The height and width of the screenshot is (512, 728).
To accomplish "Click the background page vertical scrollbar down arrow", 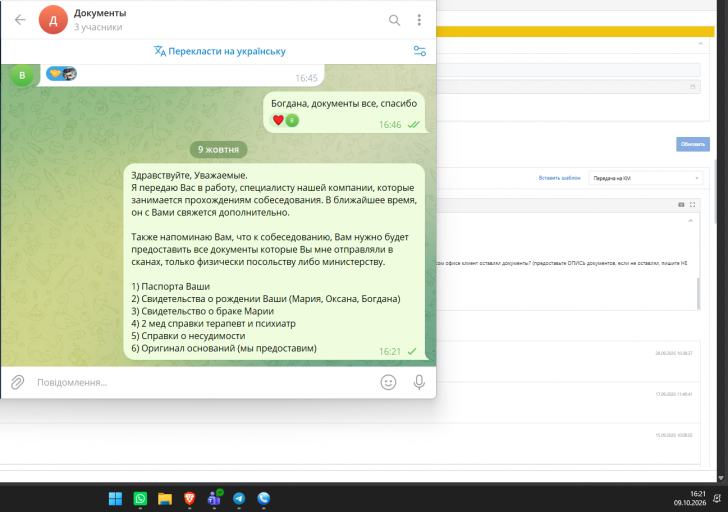I will pyautogui.click(x=721, y=478).
